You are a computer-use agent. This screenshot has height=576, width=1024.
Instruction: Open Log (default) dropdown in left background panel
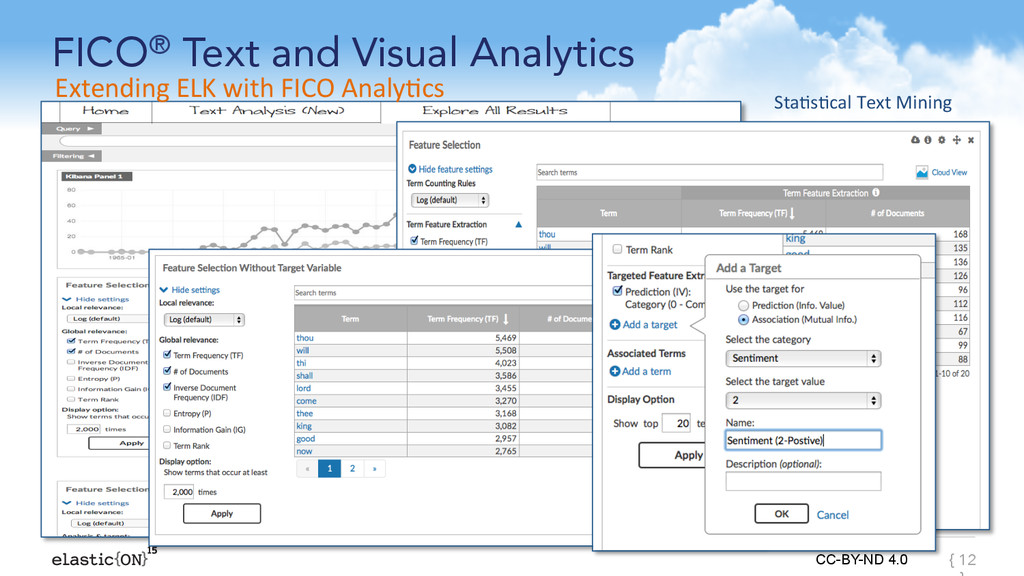tap(108, 319)
